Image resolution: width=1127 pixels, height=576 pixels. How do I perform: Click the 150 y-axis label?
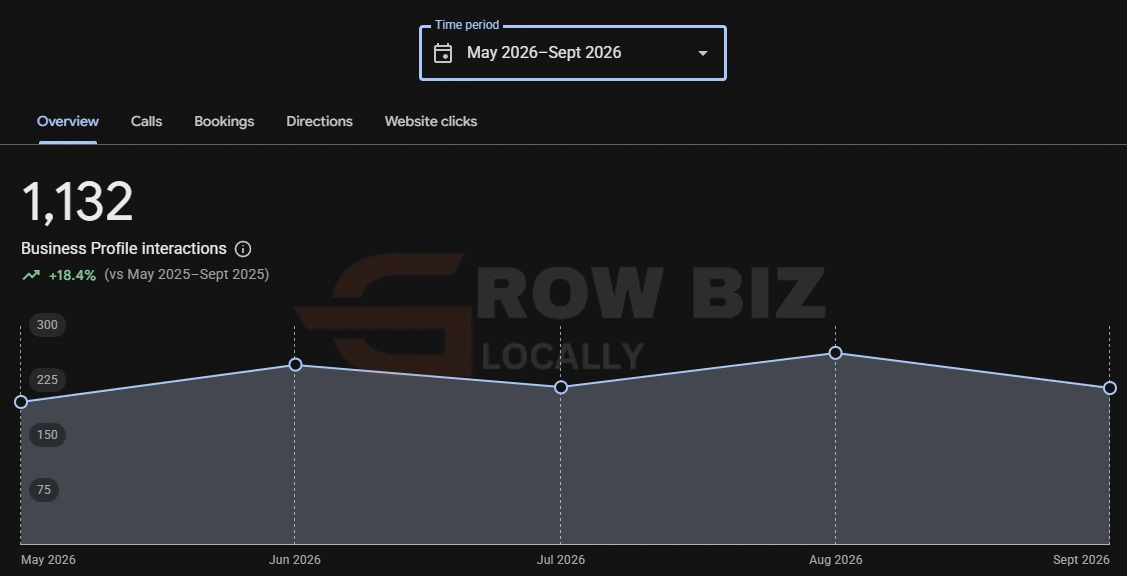coord(47,435)
